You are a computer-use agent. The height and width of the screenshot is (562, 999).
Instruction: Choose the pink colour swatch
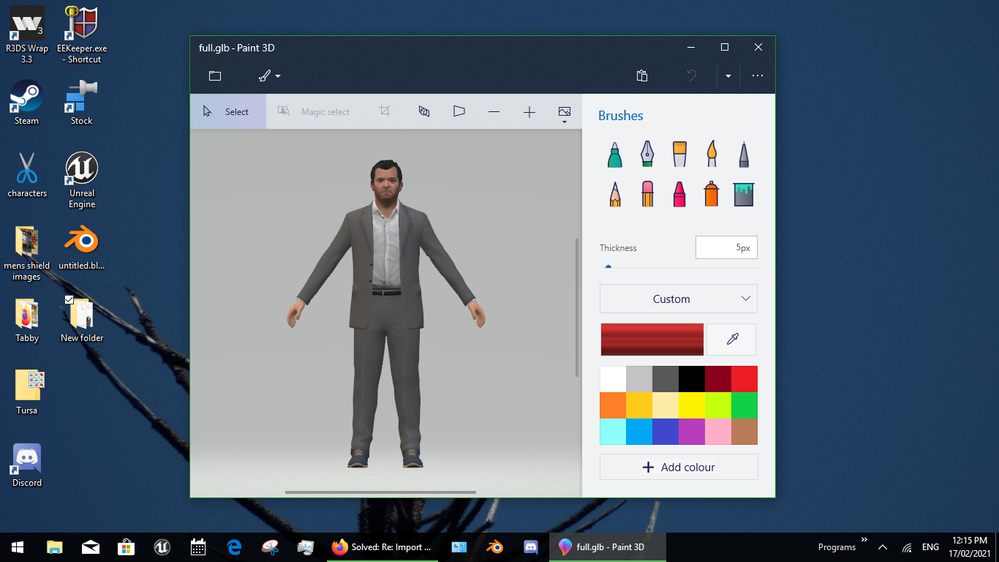point(718,431)
